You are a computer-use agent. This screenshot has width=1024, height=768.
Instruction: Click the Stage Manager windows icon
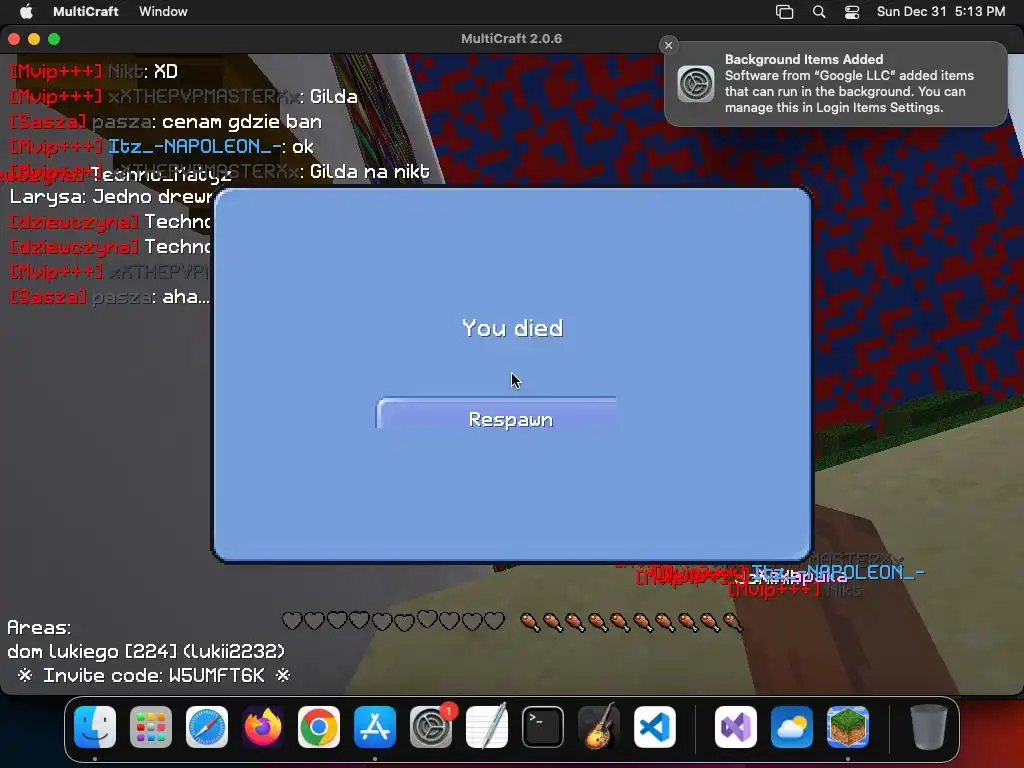point(784,12)
